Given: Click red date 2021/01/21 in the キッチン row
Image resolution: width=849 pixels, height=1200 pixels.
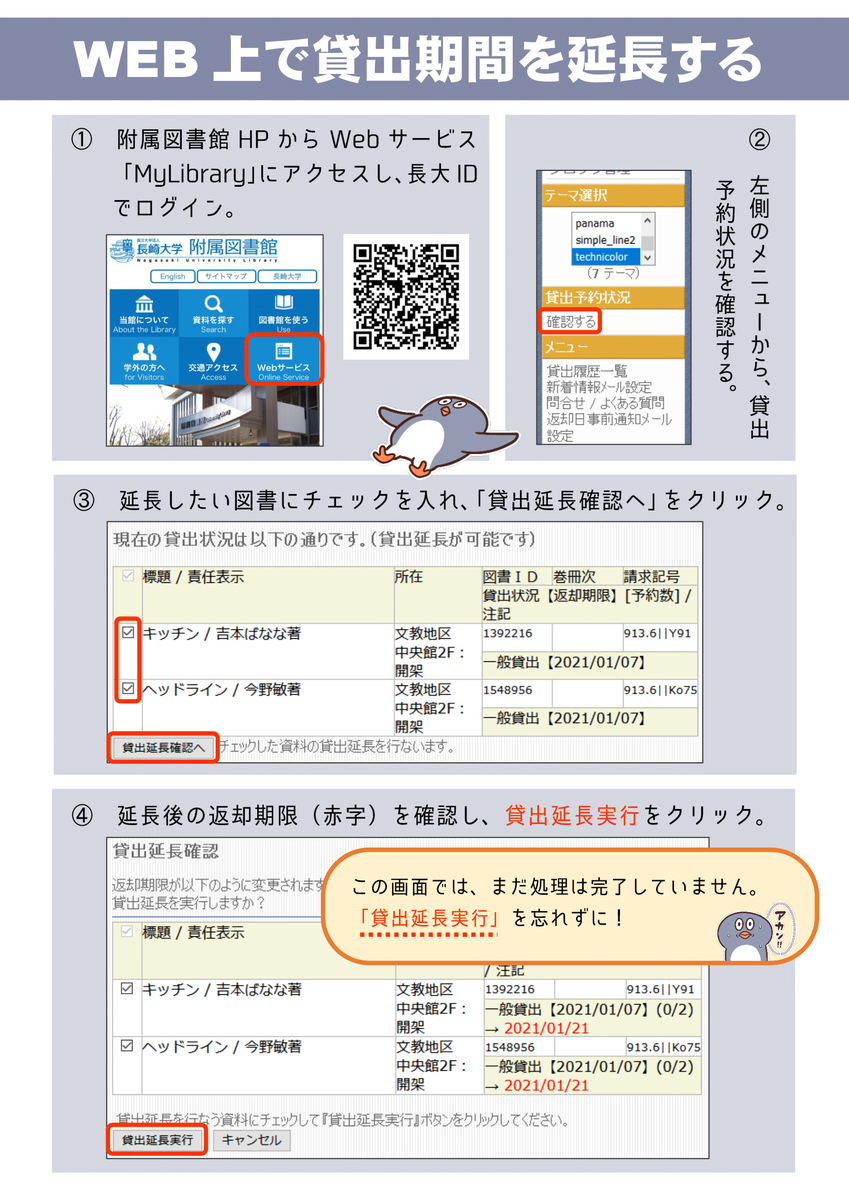Looking at the screenshot, I should coord(546,1029).
